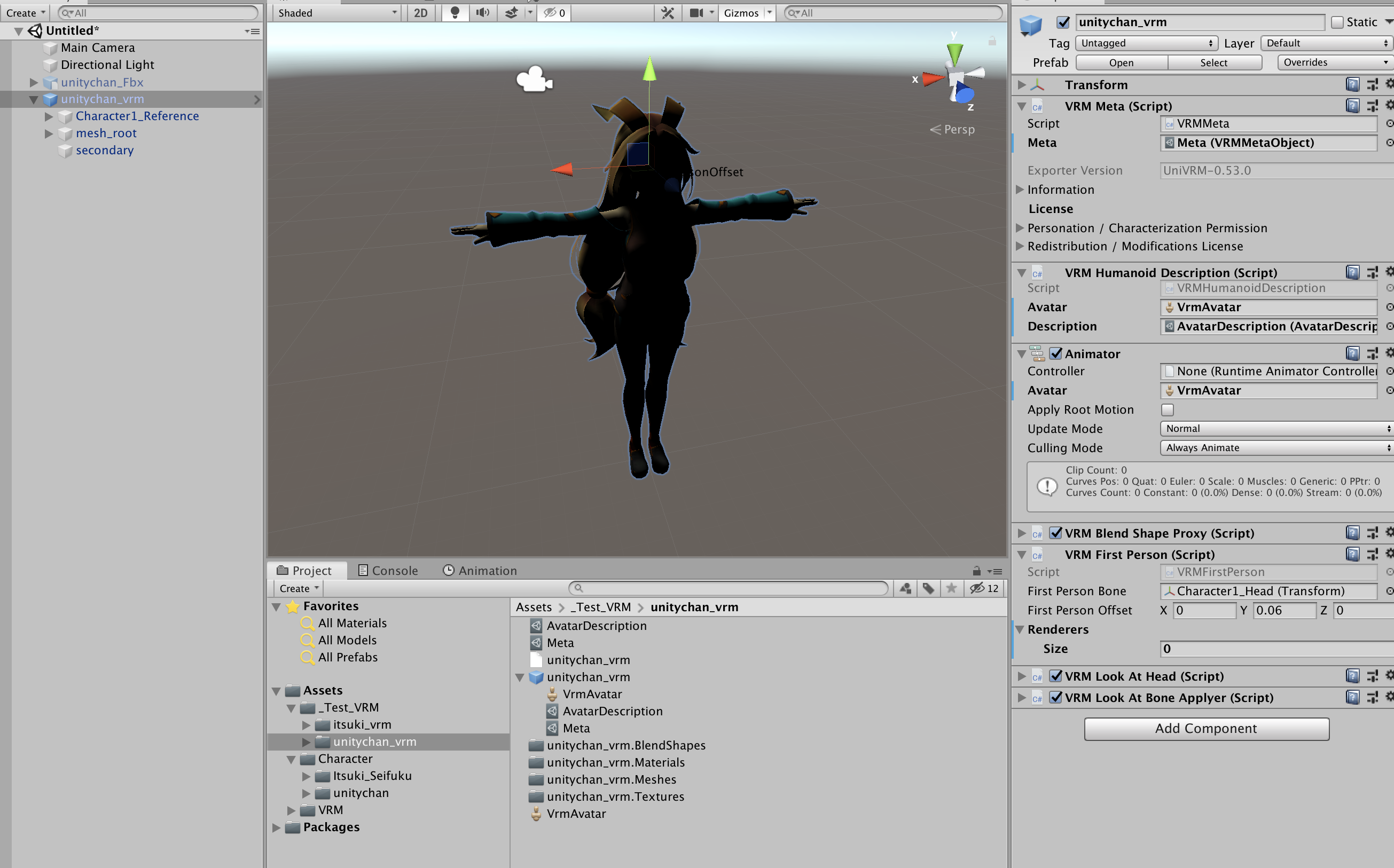Click the green Y axis gizmo cone
The width and height of the screenshot is (1394, 868).
coord(954,54)
